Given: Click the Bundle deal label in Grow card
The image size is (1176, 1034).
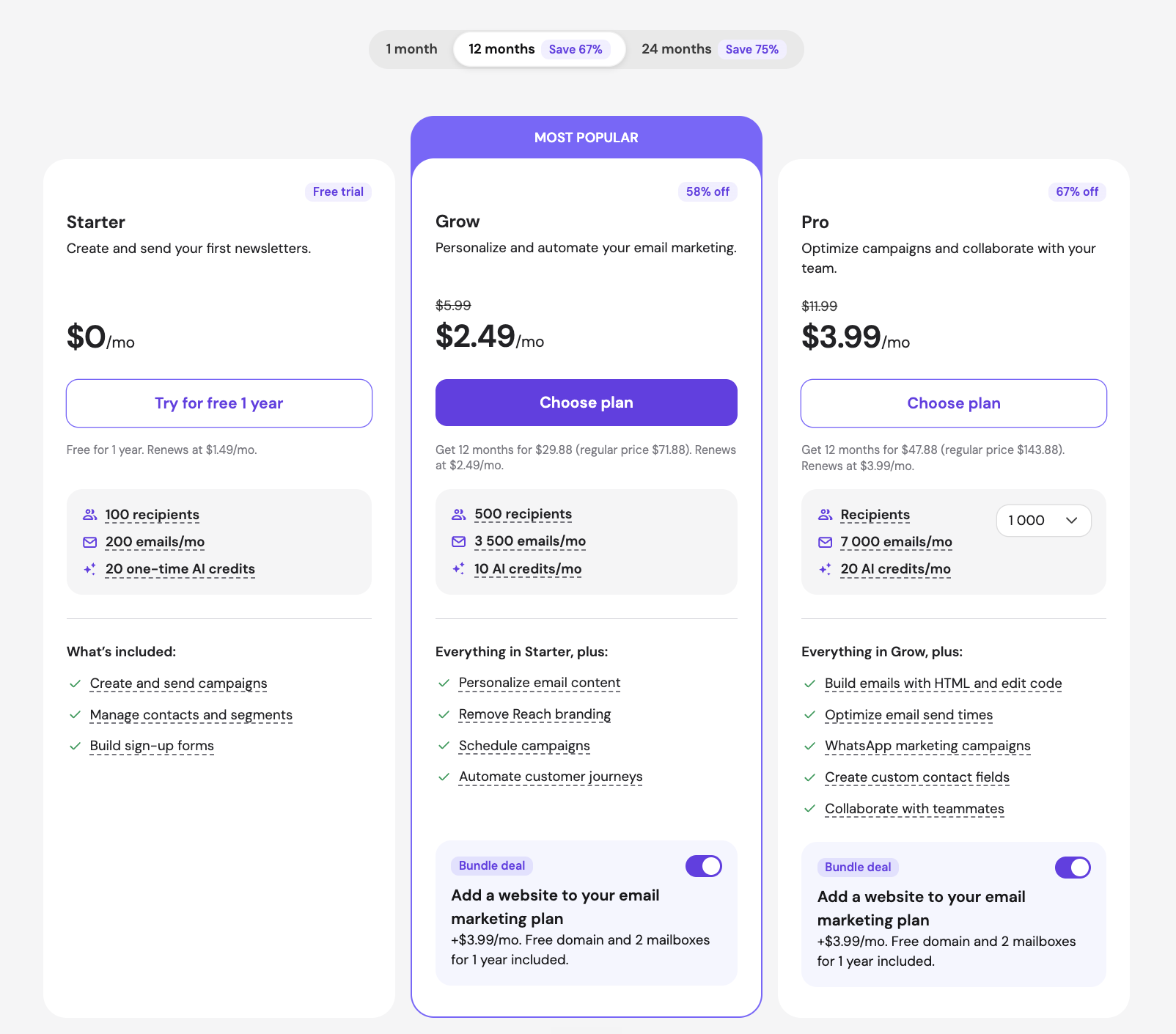Looking at the screenshot, I should (492, 865).
